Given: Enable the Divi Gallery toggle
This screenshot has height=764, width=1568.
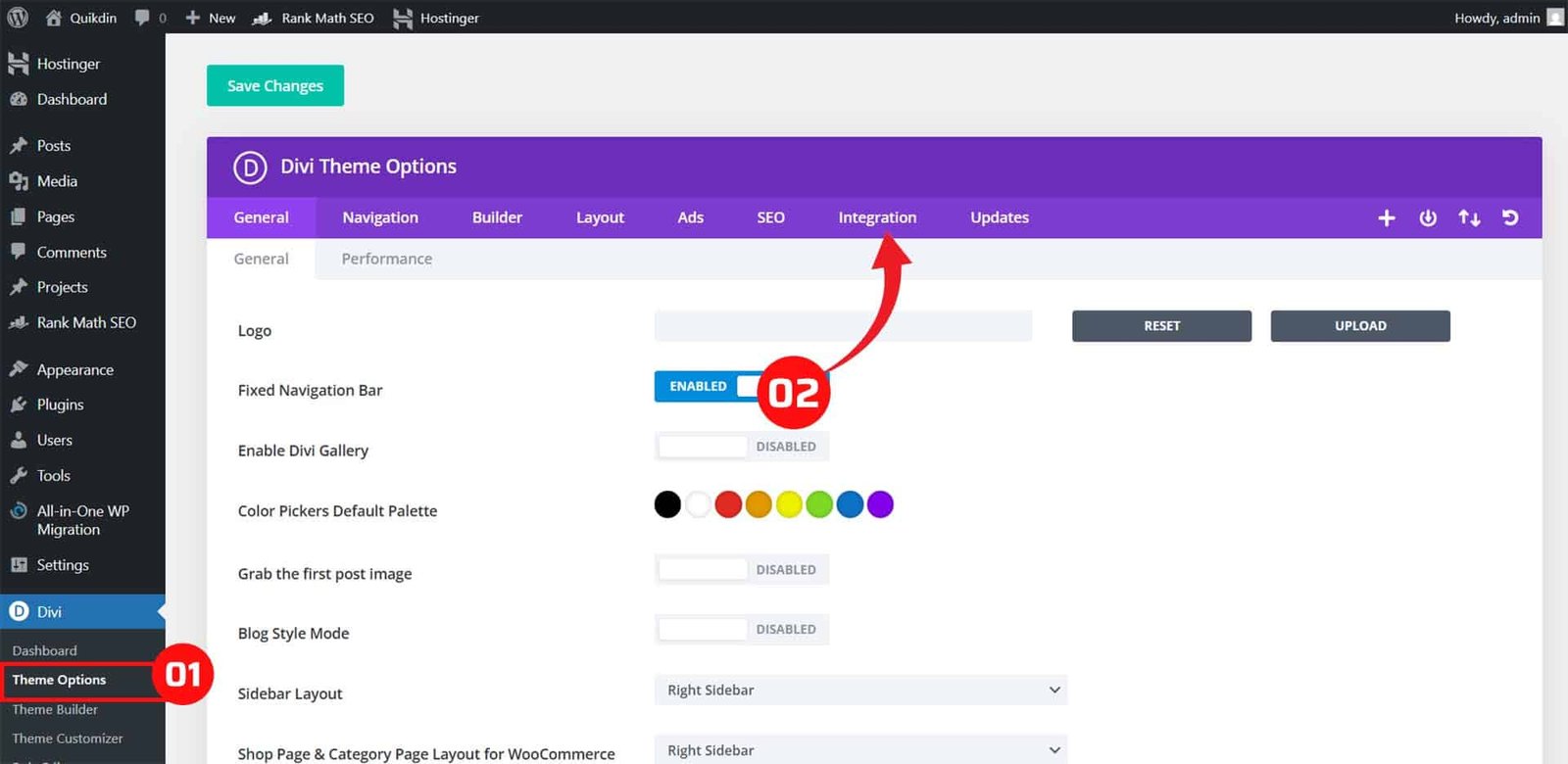Looking at the screenshot, I should pyautogui.click(x=742, y=447).
